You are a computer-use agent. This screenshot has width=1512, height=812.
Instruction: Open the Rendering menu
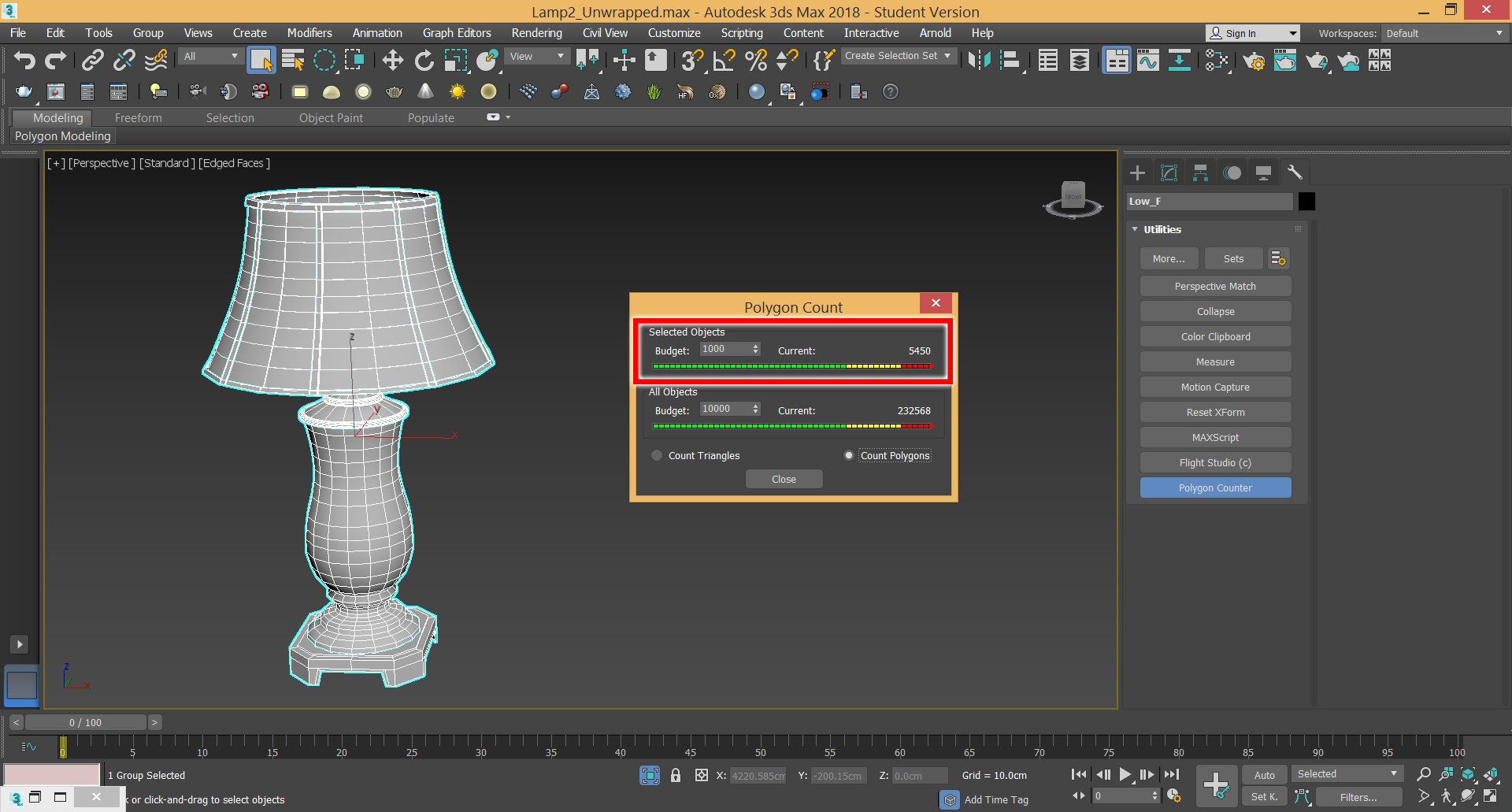[x=536, y=32]
